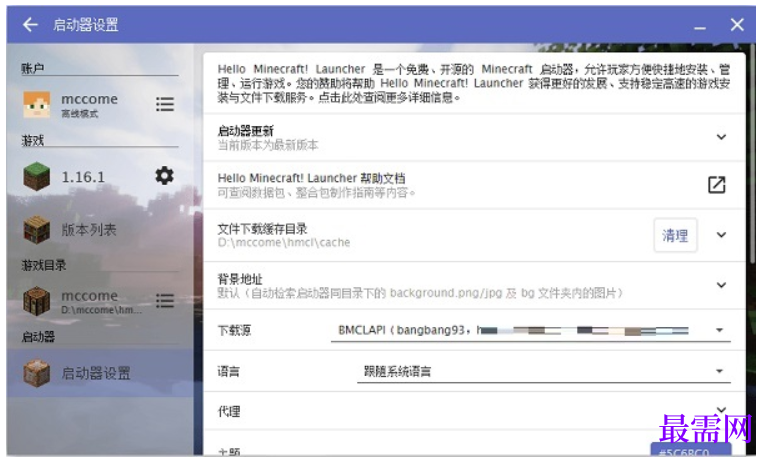Expand 代理 section chevron
771x460 pixels.
coord(721,409)
